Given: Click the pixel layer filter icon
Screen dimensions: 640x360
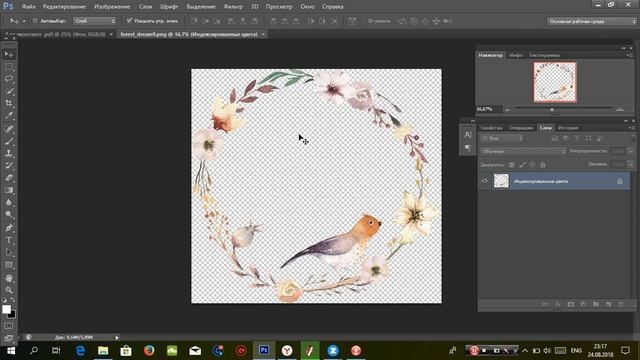Looking at the screenshot, I should 555,138.
